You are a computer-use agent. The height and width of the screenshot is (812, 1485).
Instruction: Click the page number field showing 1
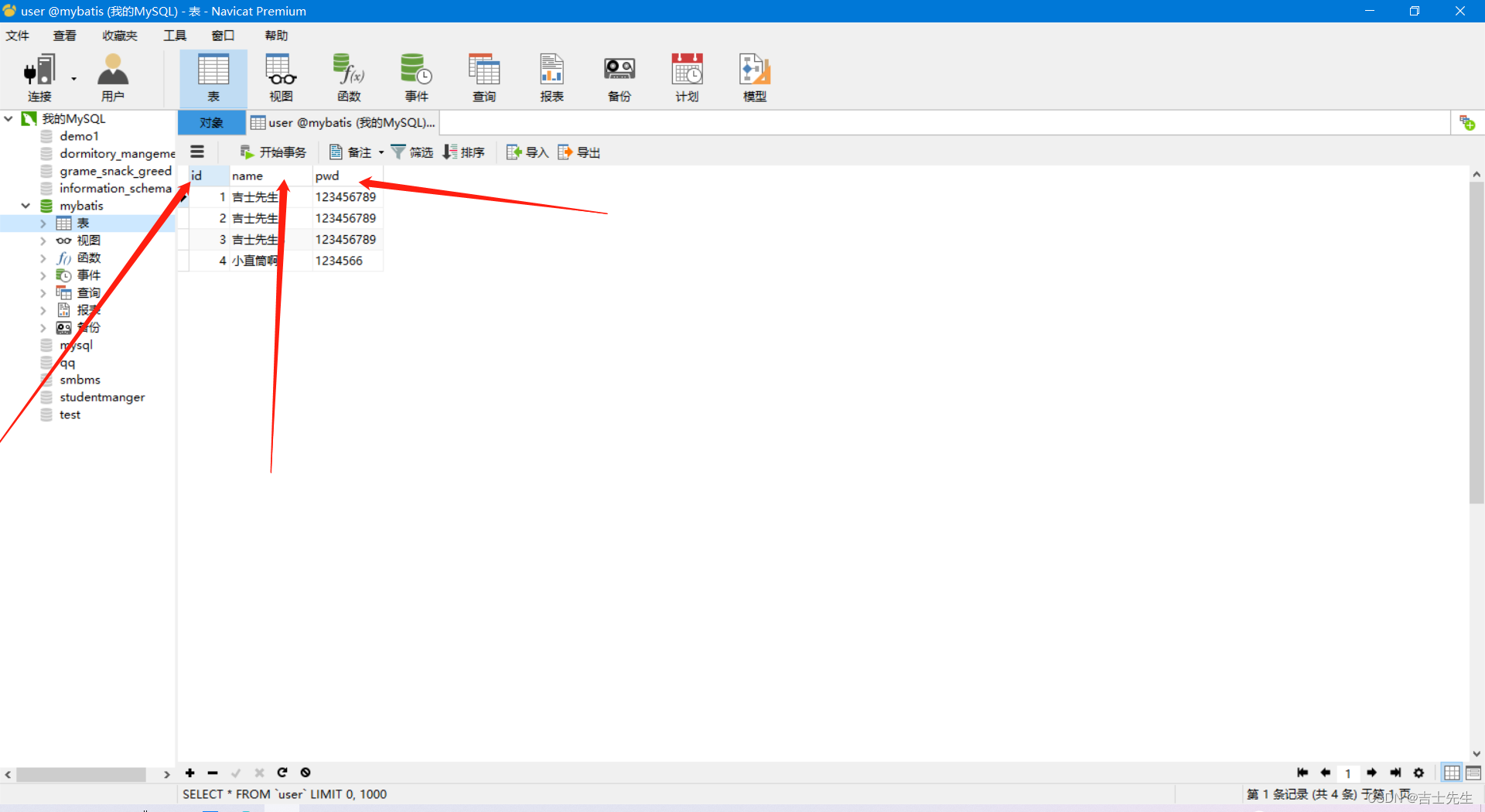pos(1348,773)
